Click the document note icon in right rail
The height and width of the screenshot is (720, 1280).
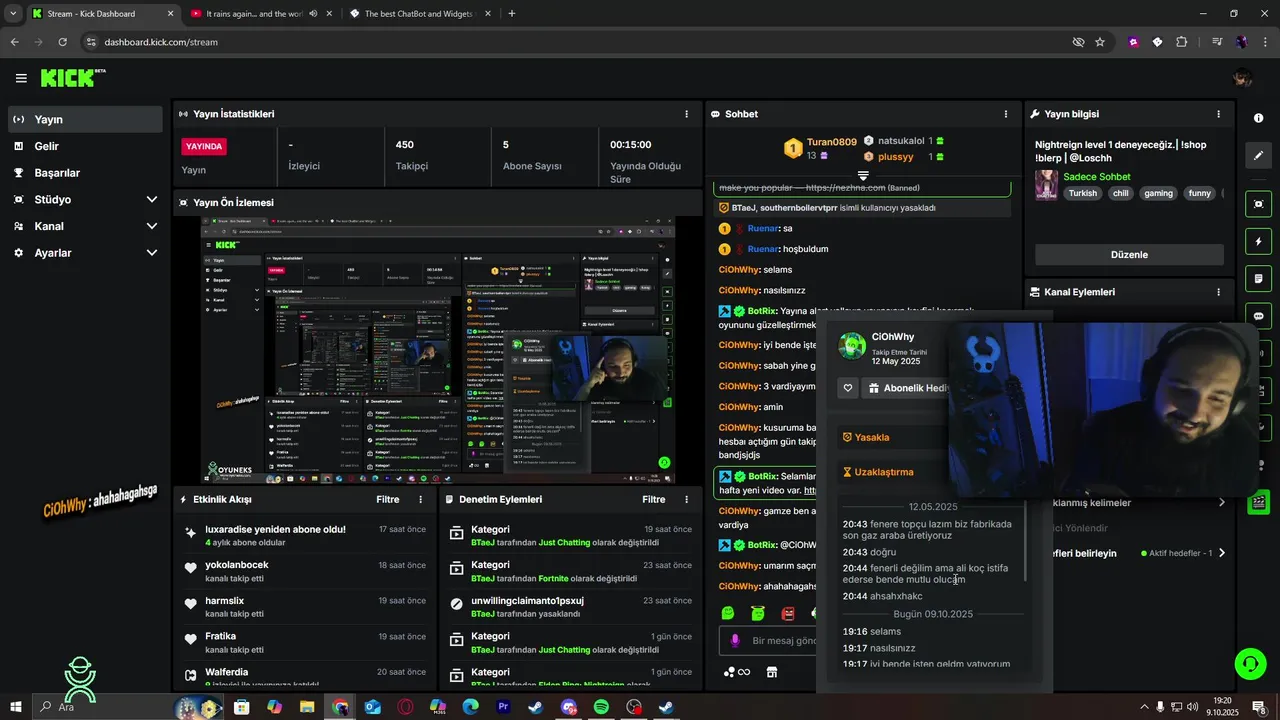[1258, 279]
